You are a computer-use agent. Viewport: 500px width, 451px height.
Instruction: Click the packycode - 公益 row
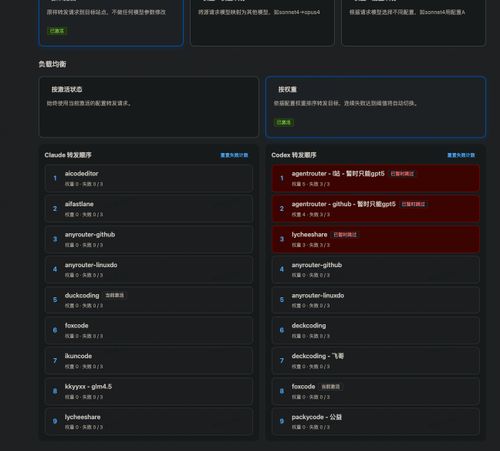[376, 421]
